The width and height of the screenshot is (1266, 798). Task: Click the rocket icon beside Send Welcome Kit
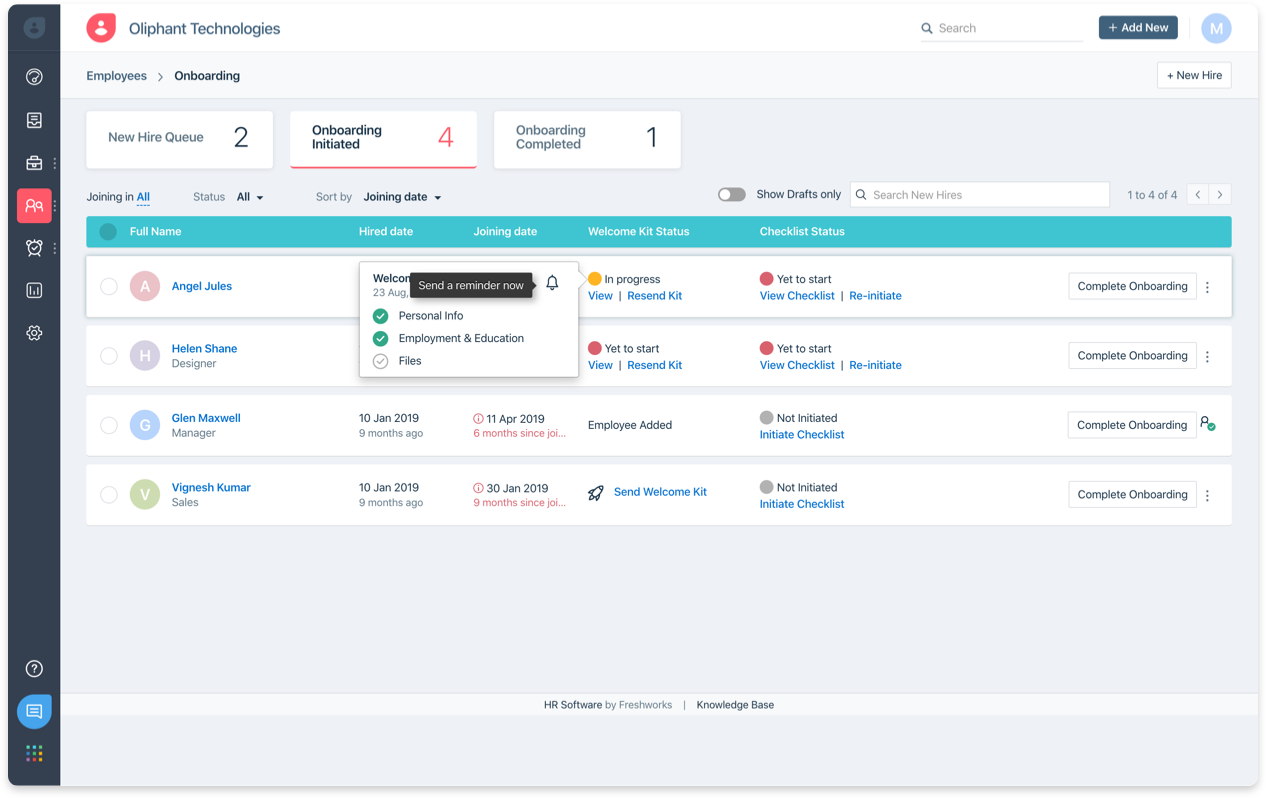point(595,492)
